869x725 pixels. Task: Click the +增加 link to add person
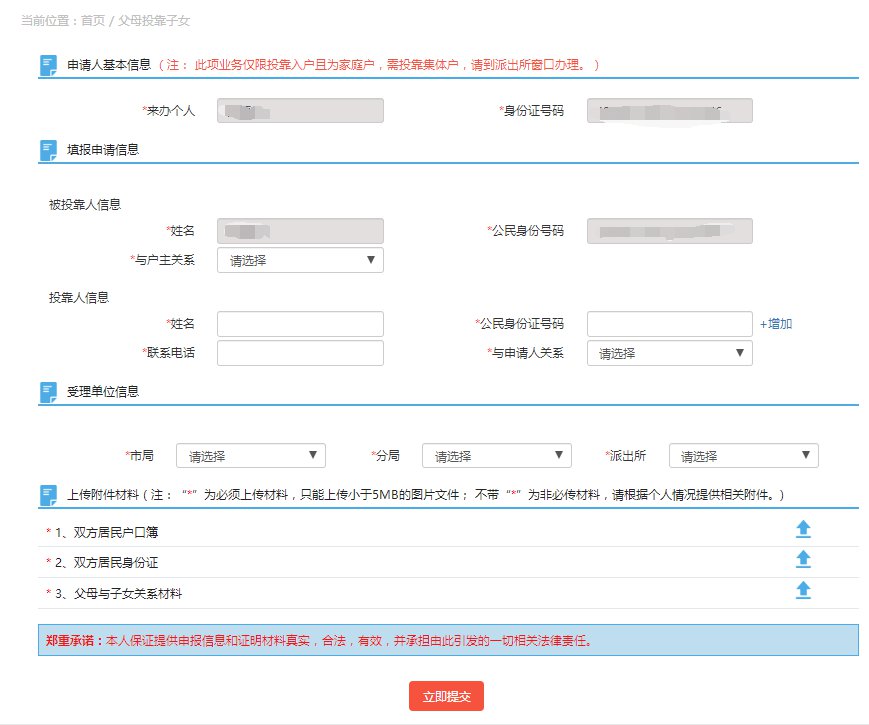(x=776, y=324)
